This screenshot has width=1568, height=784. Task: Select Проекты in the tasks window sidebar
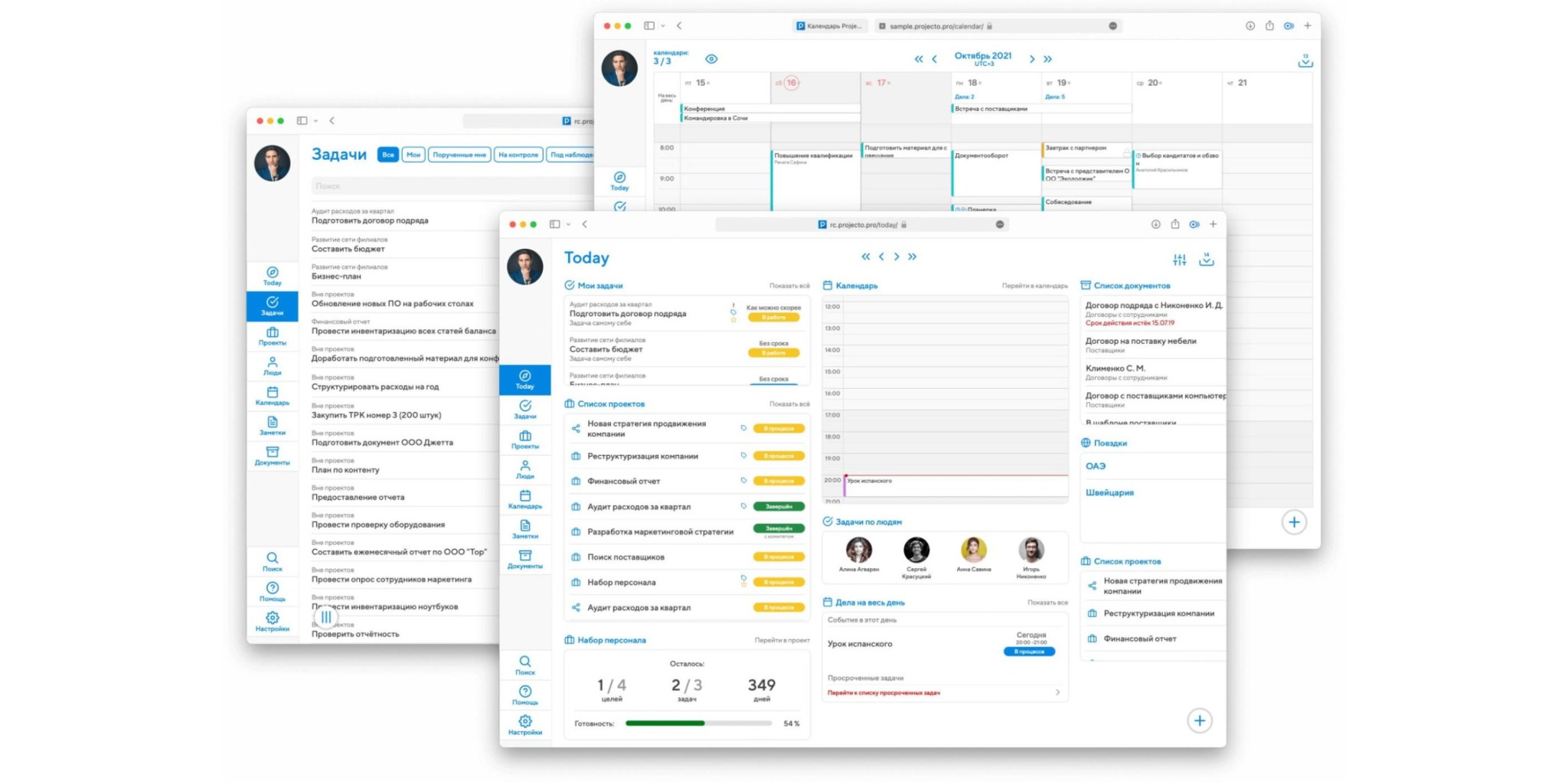tap(272, 336)
